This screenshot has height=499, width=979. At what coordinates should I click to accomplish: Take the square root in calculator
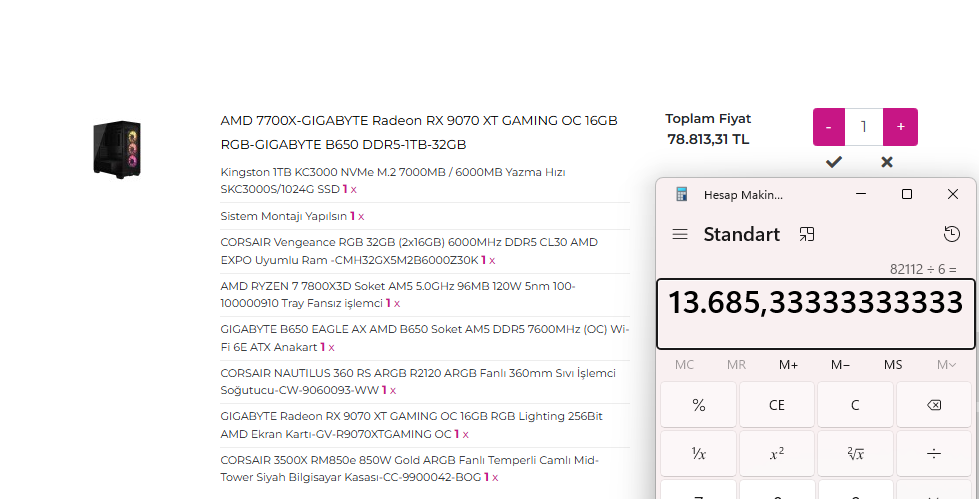tap(855, 453)
